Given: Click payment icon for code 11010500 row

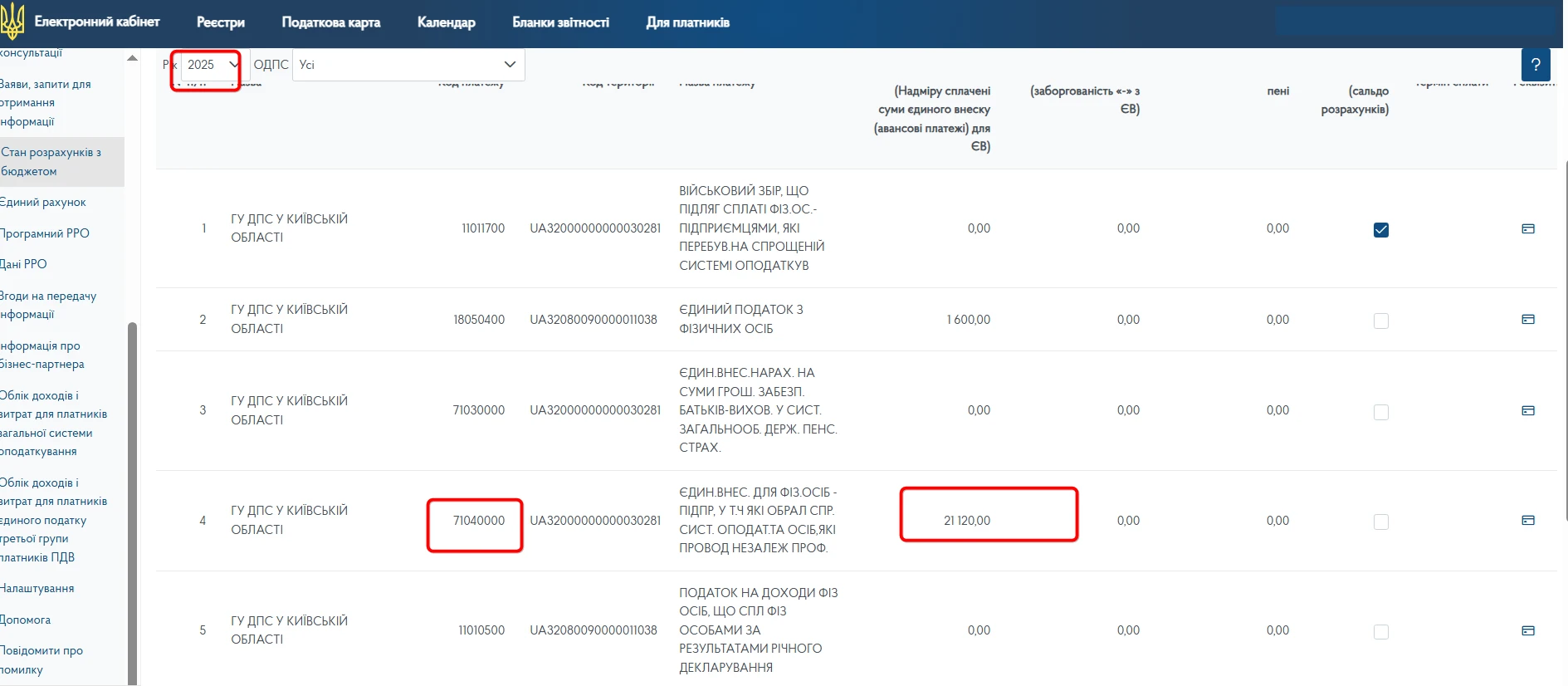Looking at the screenshot, I should (1527, 630).
